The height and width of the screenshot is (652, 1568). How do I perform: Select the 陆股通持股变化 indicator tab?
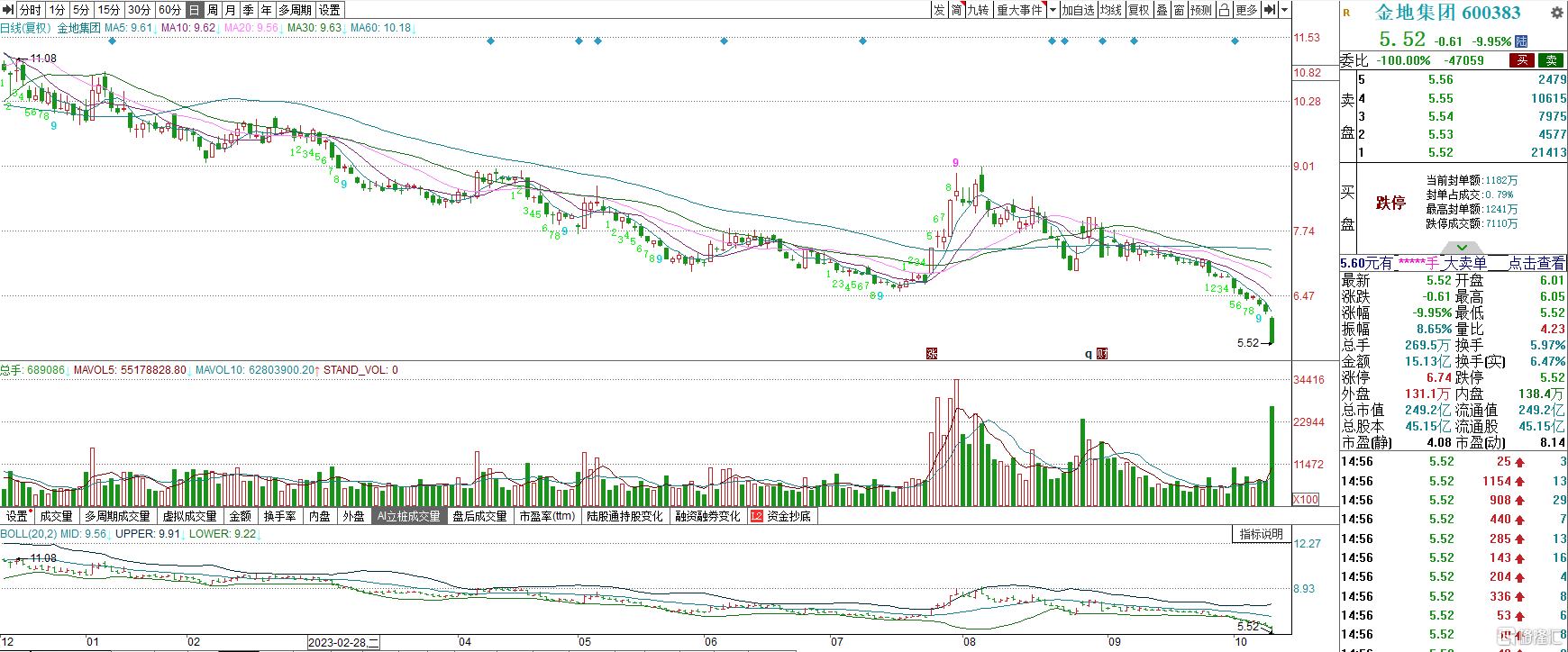point(624,516)
